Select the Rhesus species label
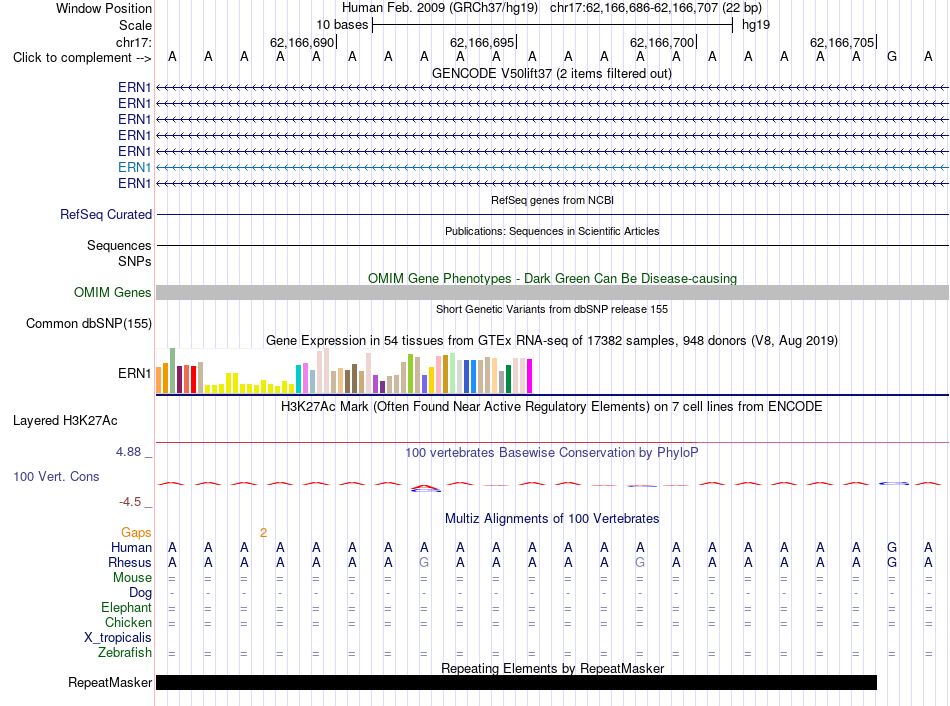950x706 pixels. pos(130,562)
